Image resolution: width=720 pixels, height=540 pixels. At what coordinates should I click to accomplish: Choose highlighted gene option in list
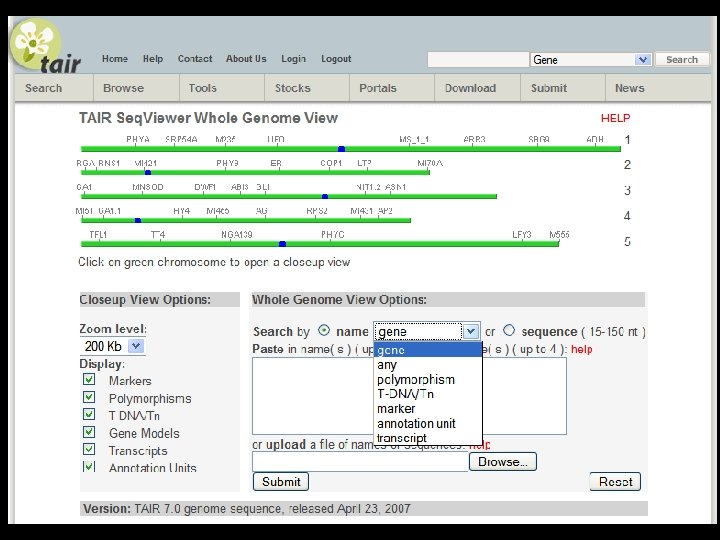[428, 350]
